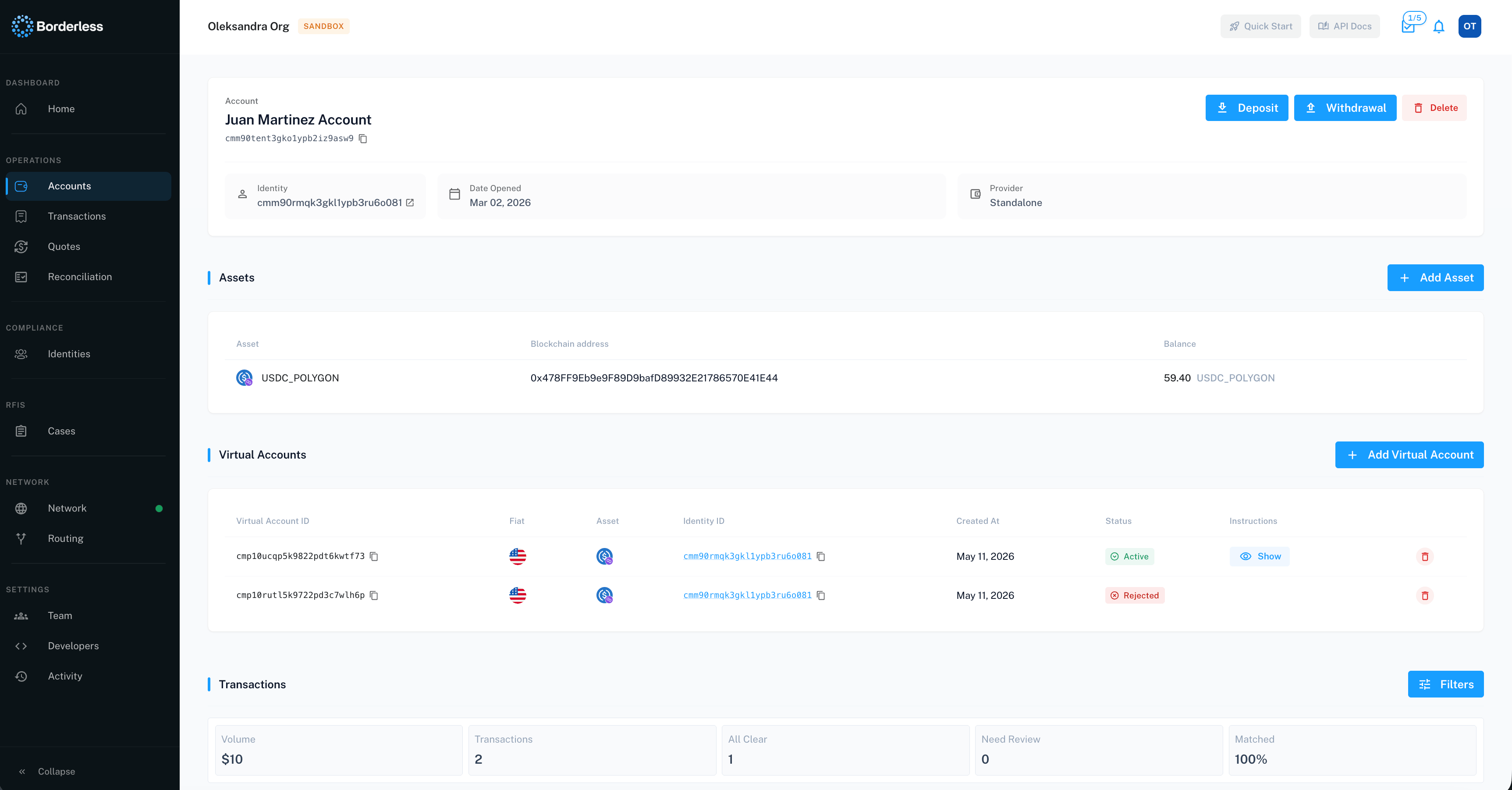Click US flag in the Active row

(517, 556)
